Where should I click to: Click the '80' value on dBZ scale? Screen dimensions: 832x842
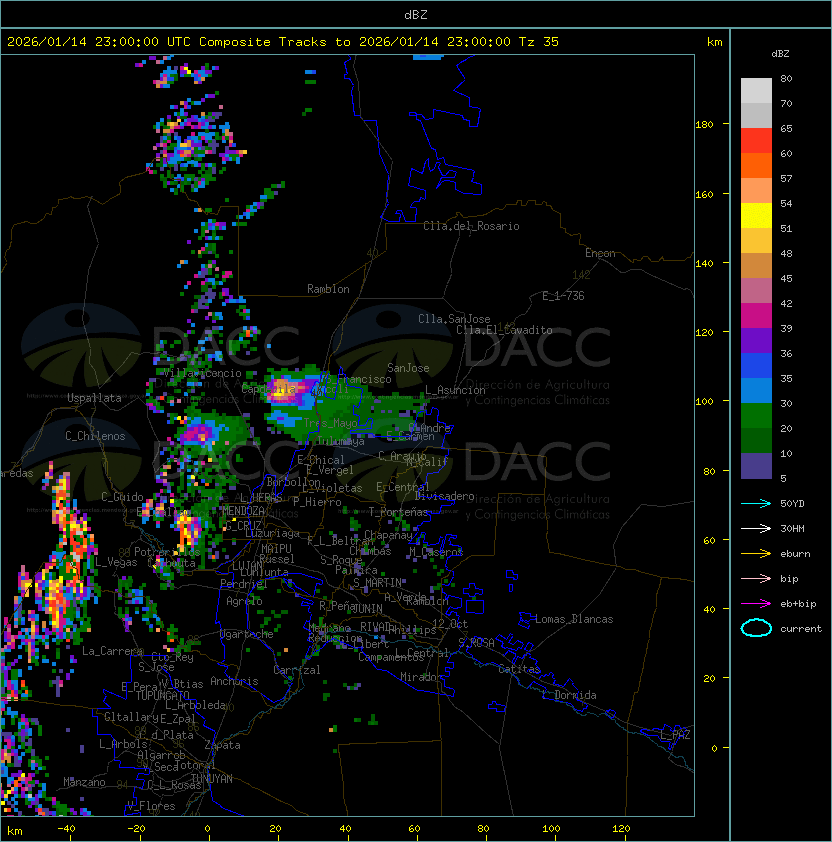click(786, 78)
